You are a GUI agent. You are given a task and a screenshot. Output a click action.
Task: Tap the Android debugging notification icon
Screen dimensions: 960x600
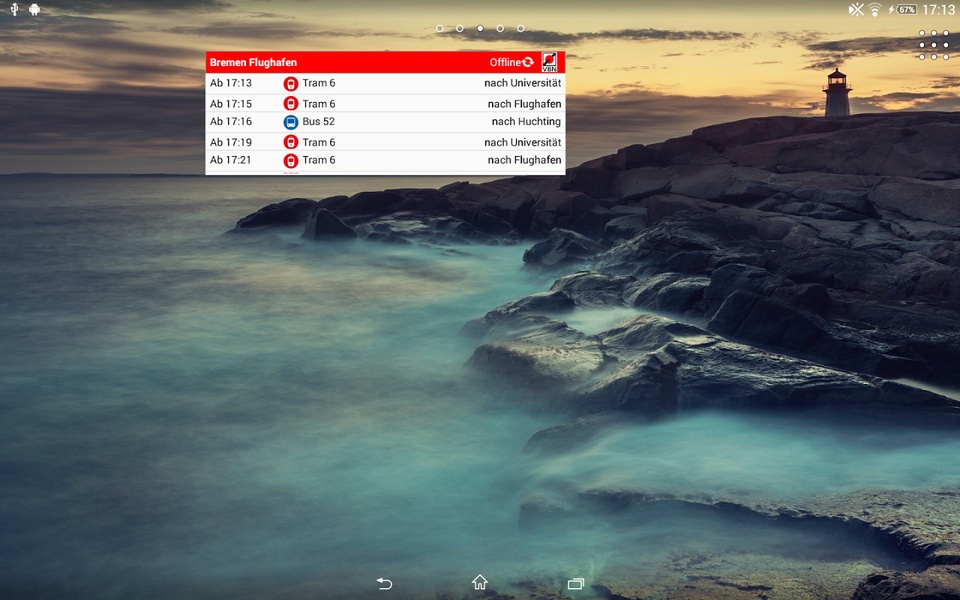tap(34, 9)
